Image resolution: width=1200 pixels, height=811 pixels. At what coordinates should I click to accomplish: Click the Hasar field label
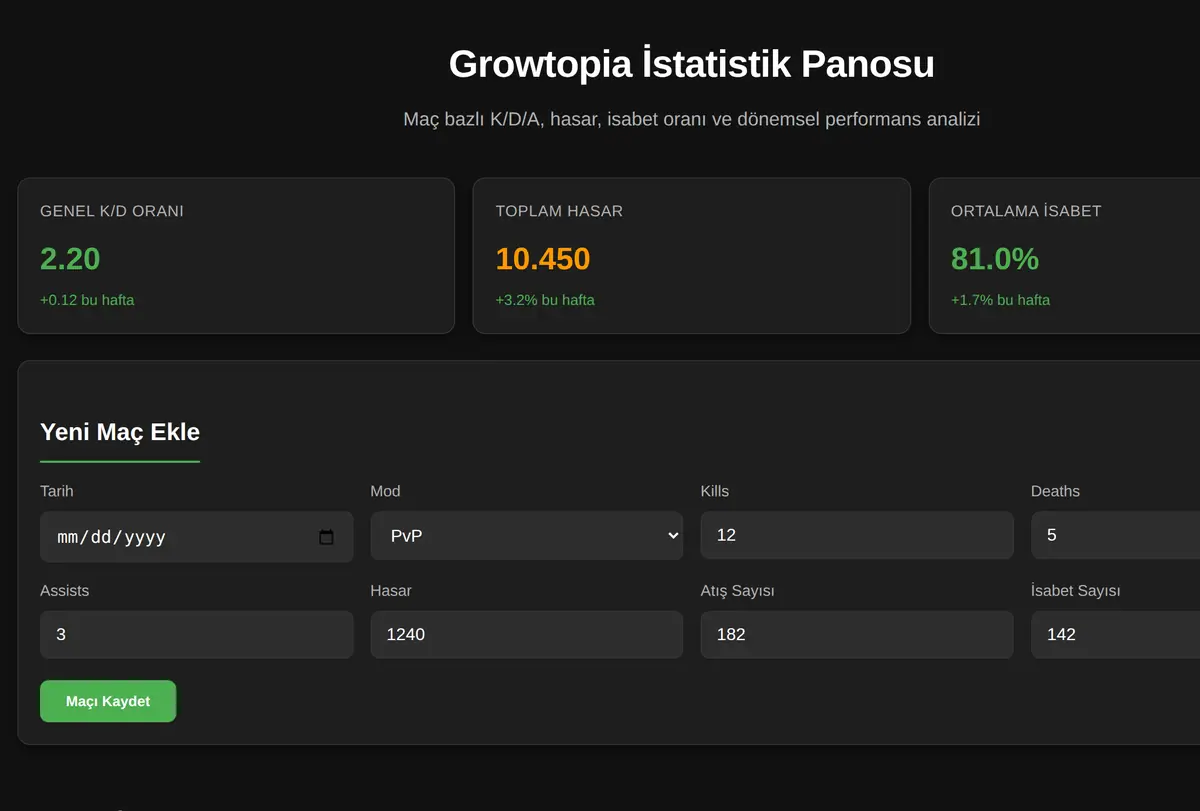tap(391, 591)
